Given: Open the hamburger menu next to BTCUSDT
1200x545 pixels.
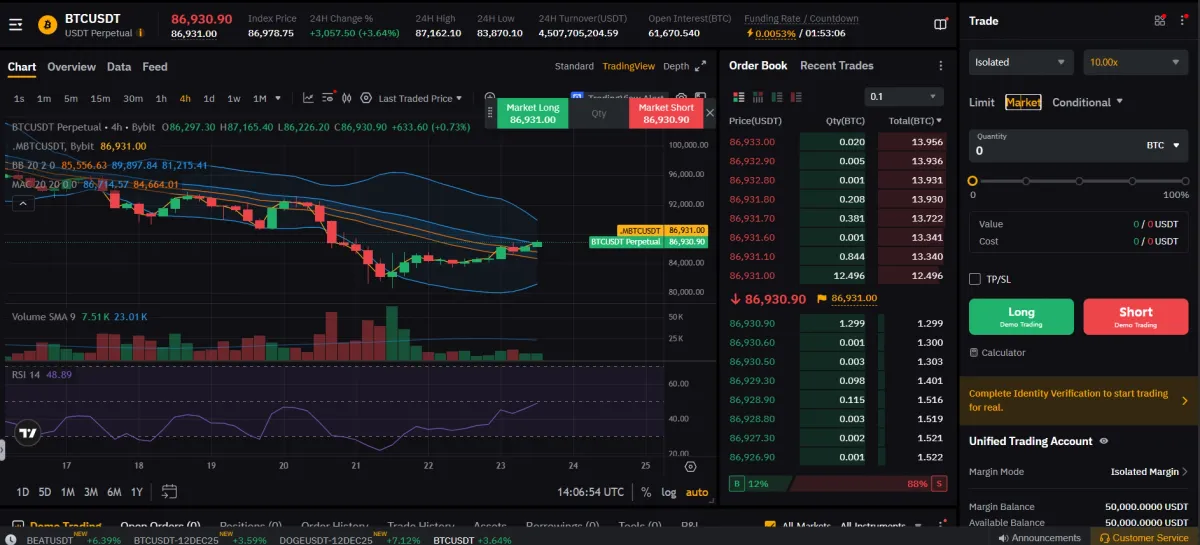Looking at the screenshot, I should click(x=15, y=25).
